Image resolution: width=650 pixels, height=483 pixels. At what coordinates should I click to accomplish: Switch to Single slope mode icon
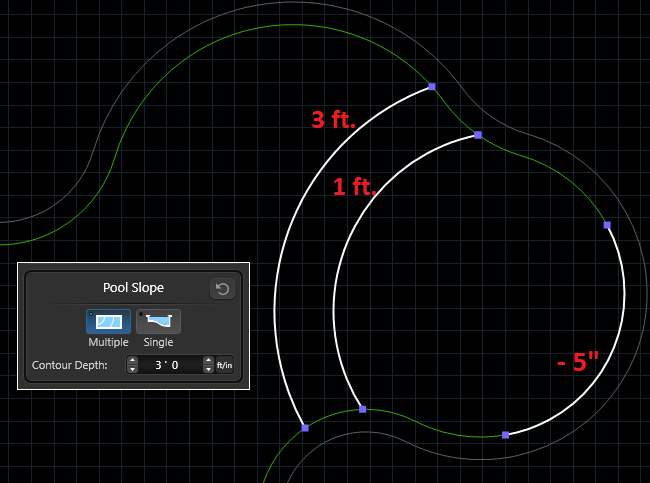[x=158, y=321]
